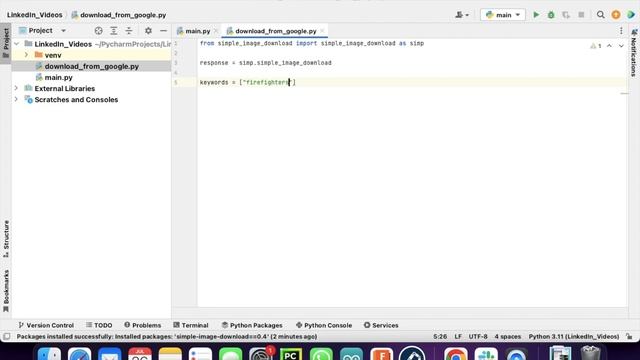Expand External Libraries node

point(16,88)
